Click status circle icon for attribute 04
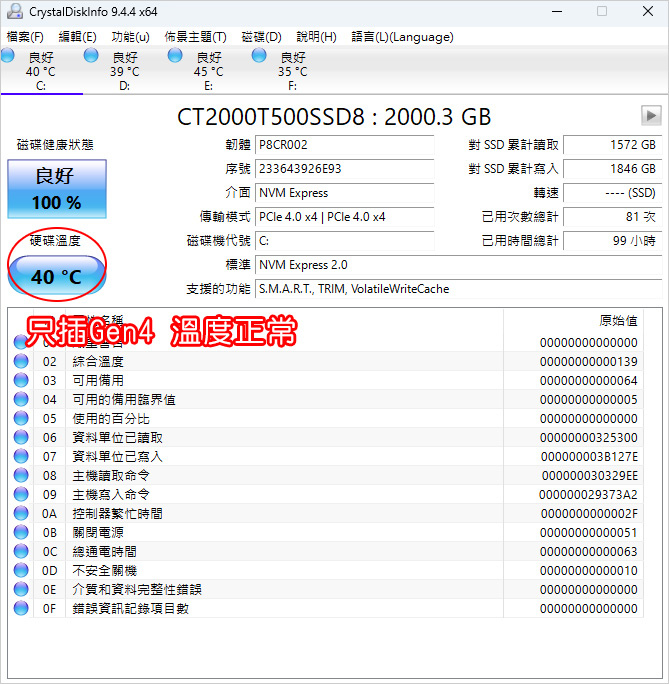This screenshot has width=669, height=684. (x=21, y=399)
